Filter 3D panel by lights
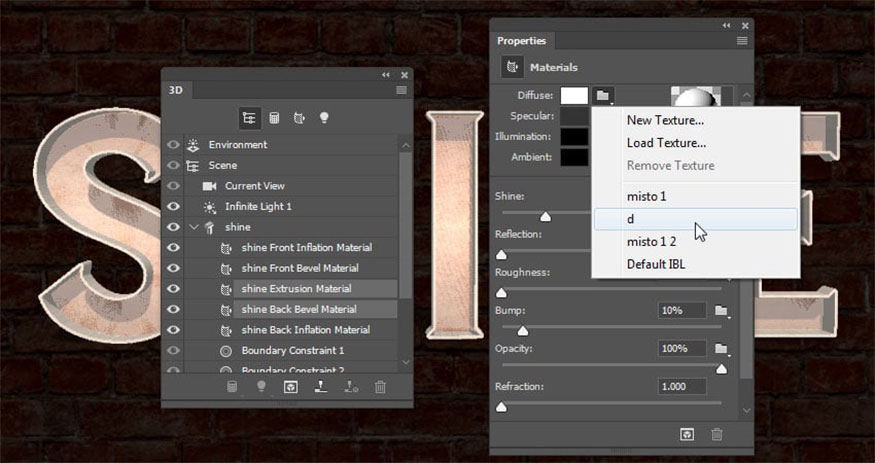Viewport: 875px width, 463px height. coord(324,117)
